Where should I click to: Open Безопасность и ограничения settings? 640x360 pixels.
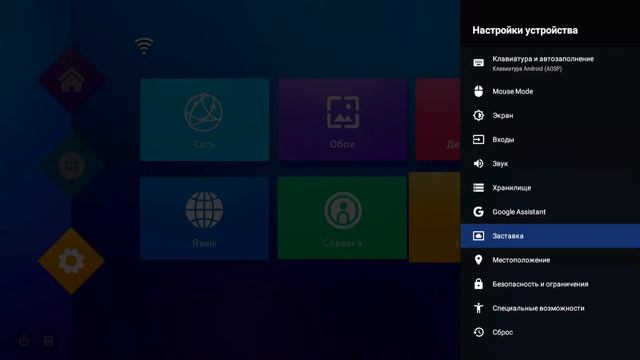pos(550,284)
